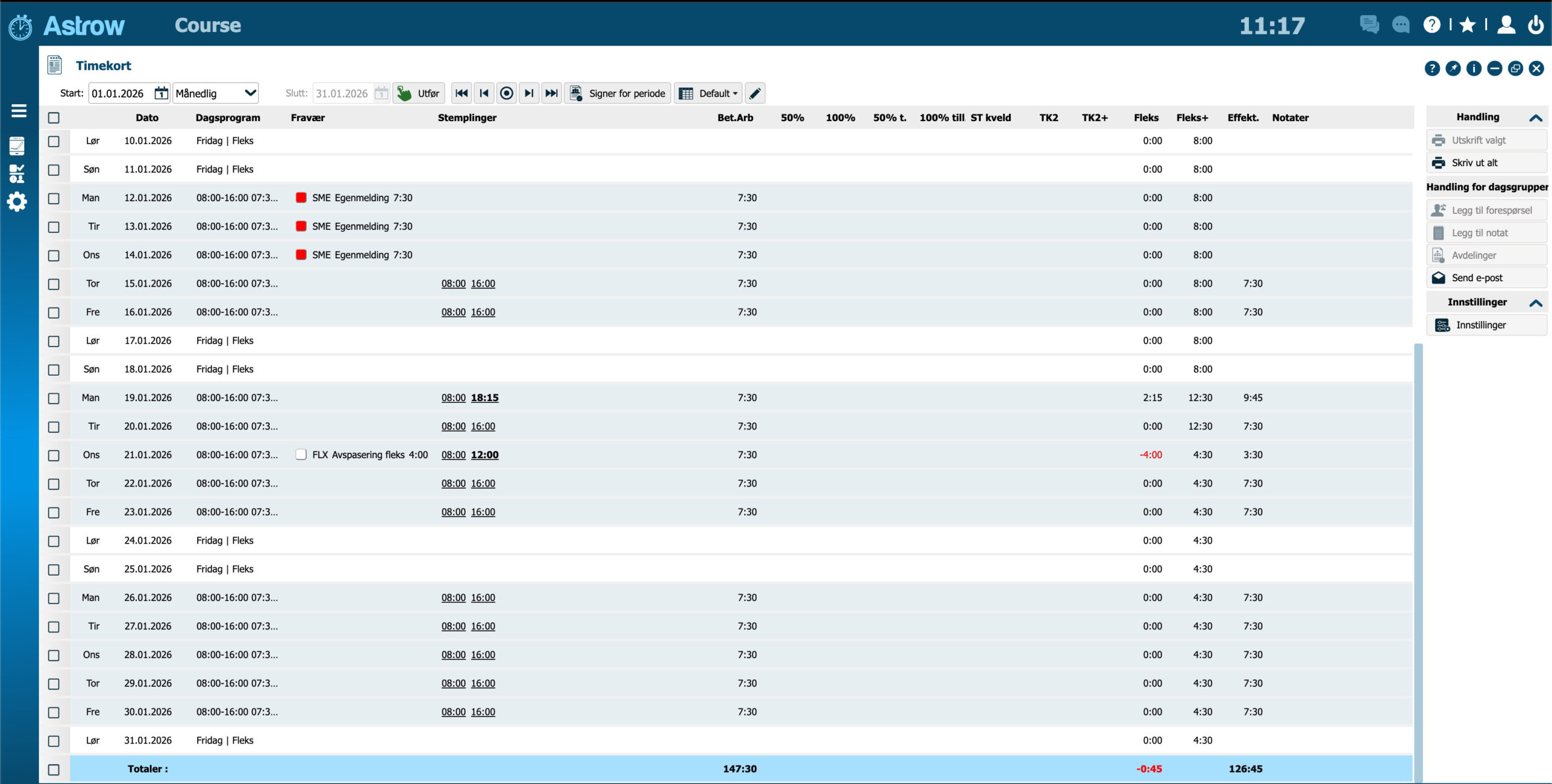1552x784 pixels.
Task: Open settings gear in left sidebar
Action: pyautogui.click(x=17, y=202)
